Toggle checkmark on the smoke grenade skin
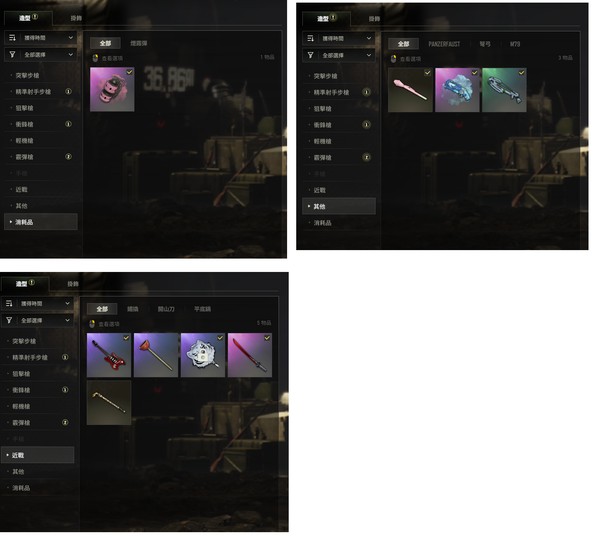597x540 pixels. point(129,72)
